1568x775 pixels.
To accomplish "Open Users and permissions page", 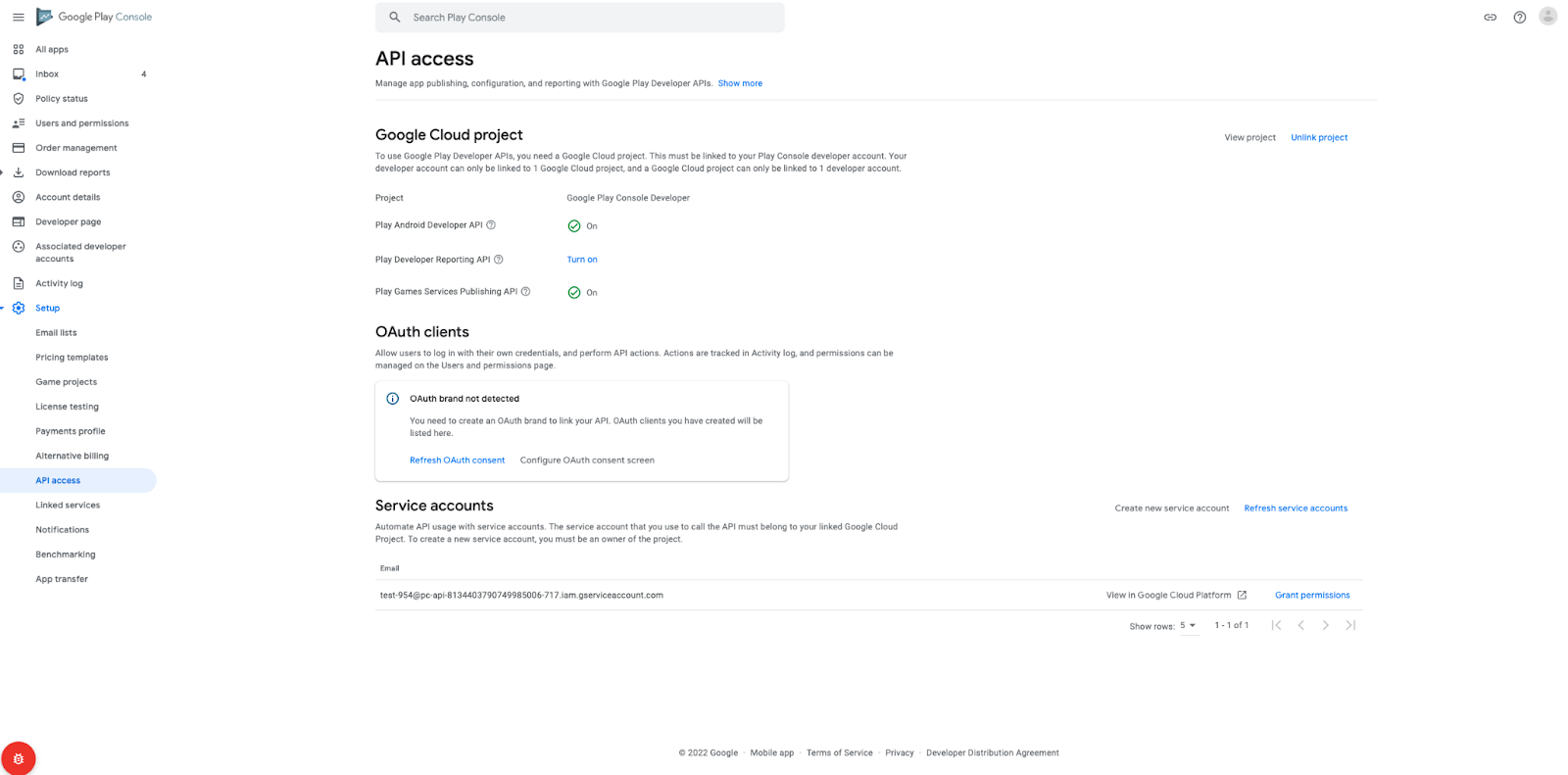I will (82, 123).
